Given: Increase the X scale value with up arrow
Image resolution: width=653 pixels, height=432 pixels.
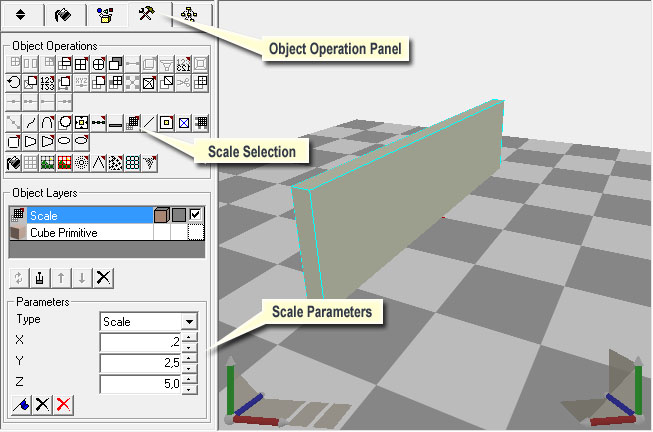Looking at the screenshot, I should (189, 337).
